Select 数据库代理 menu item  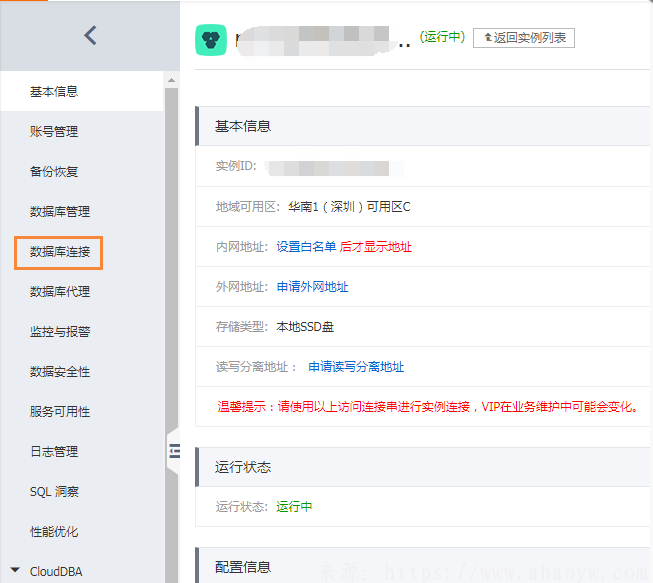(x=60, y=292)
